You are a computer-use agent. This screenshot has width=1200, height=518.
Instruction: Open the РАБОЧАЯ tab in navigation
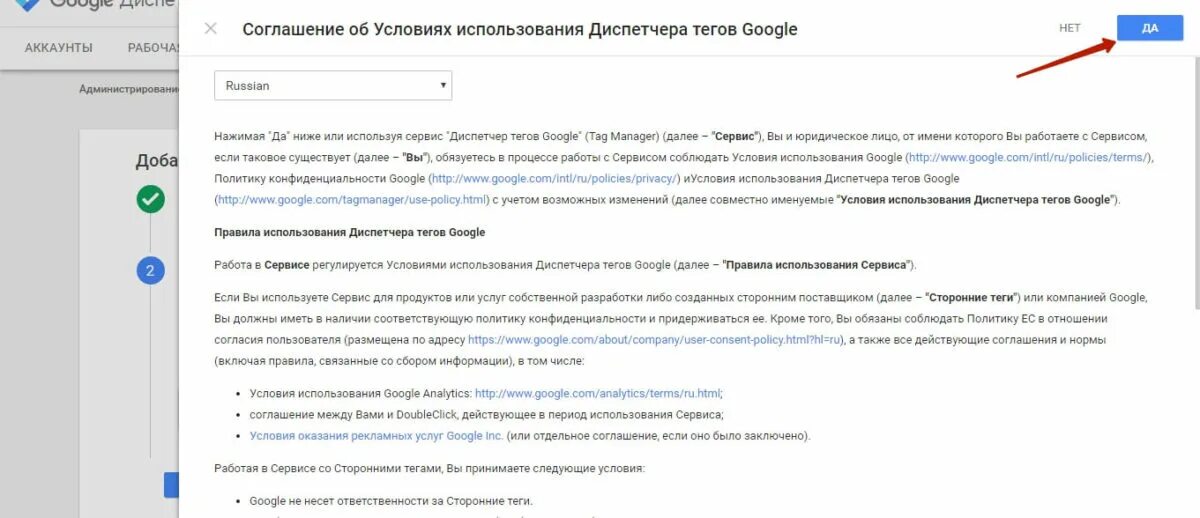(154, 47)
